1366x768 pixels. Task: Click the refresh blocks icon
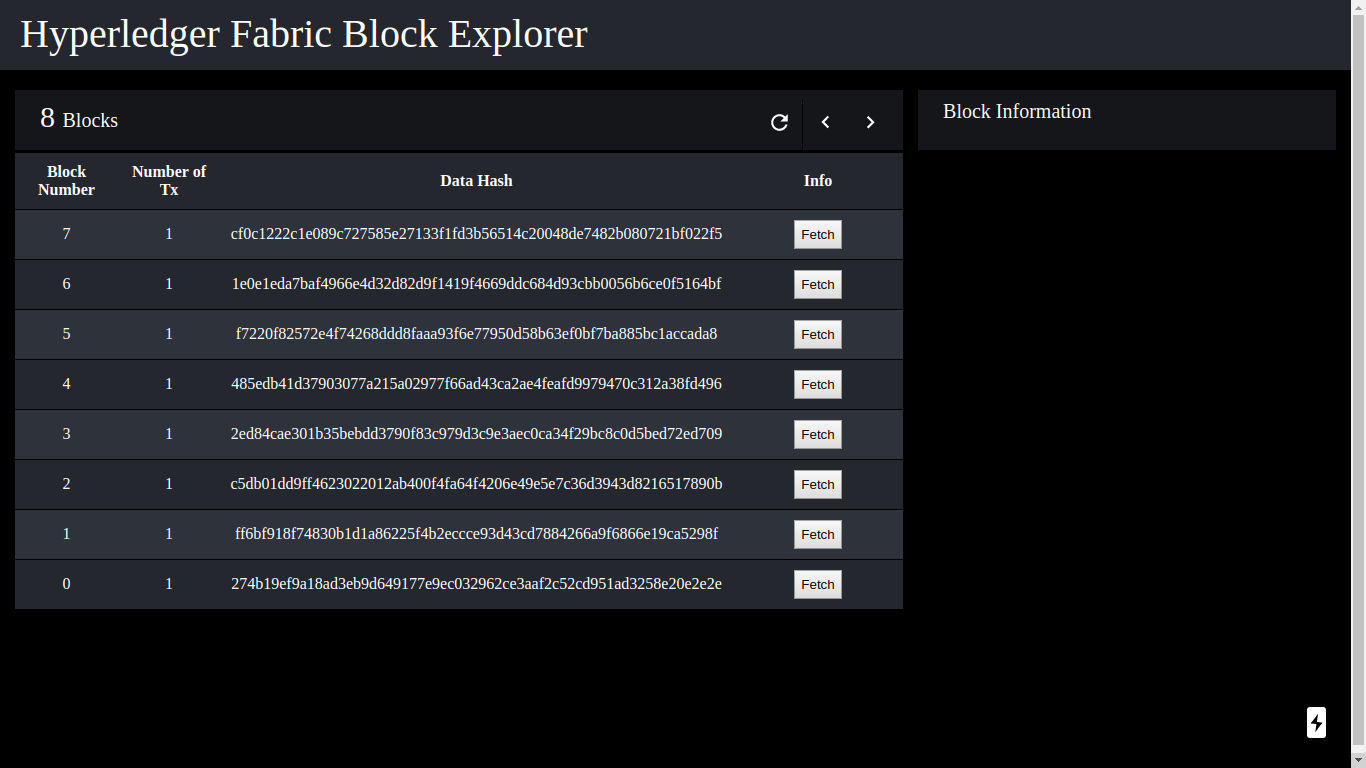780,122
